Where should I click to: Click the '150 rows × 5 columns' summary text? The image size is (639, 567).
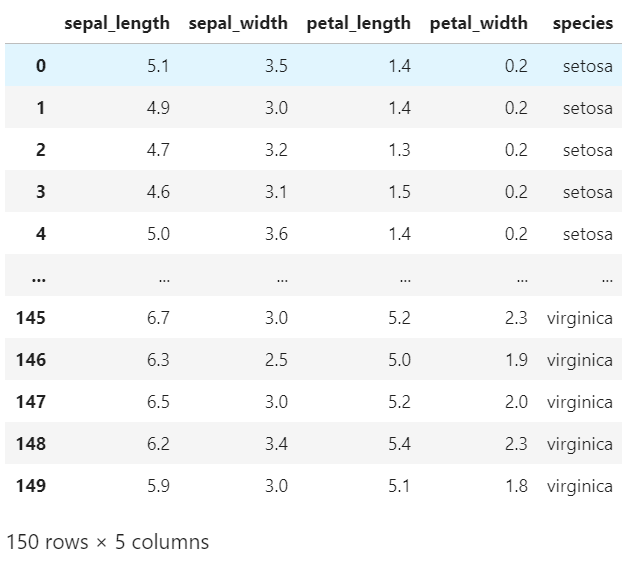pos(108,542)
